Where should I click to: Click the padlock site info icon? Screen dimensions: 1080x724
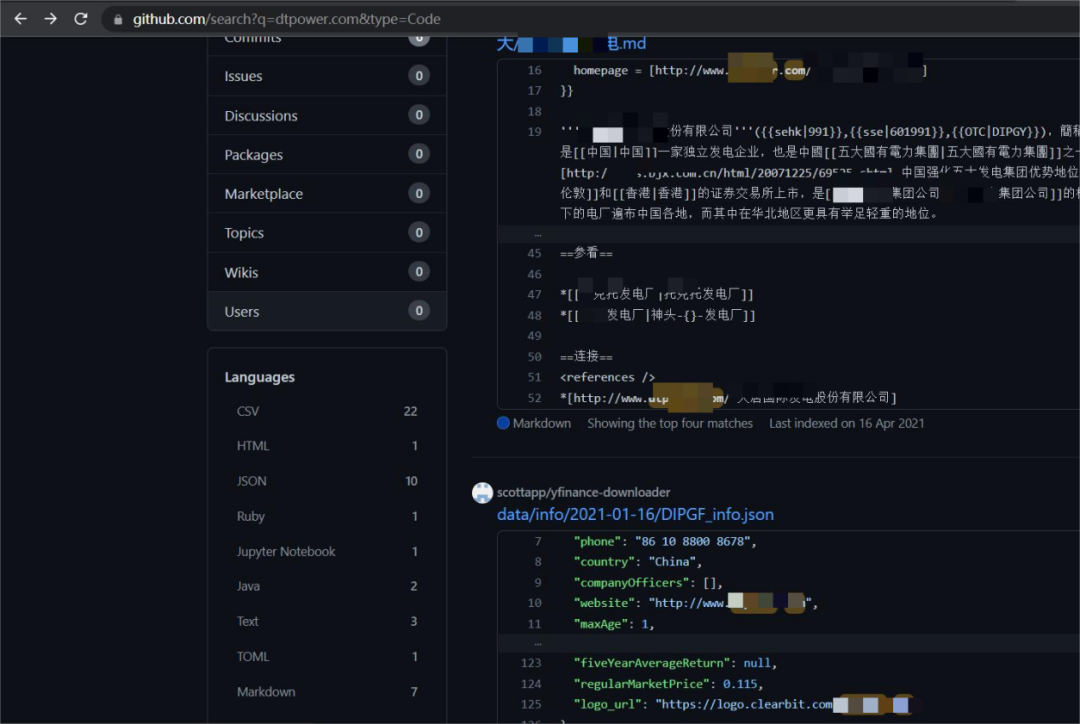[118, 19]
